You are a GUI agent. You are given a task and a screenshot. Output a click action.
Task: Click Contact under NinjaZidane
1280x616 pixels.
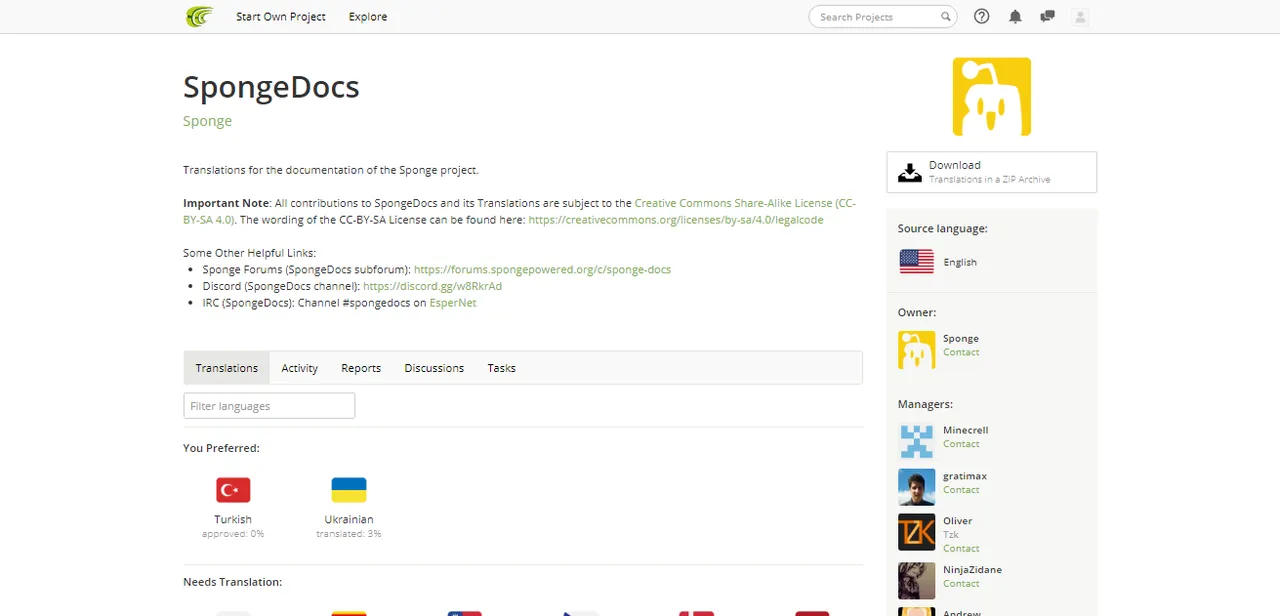pos(961,583)
